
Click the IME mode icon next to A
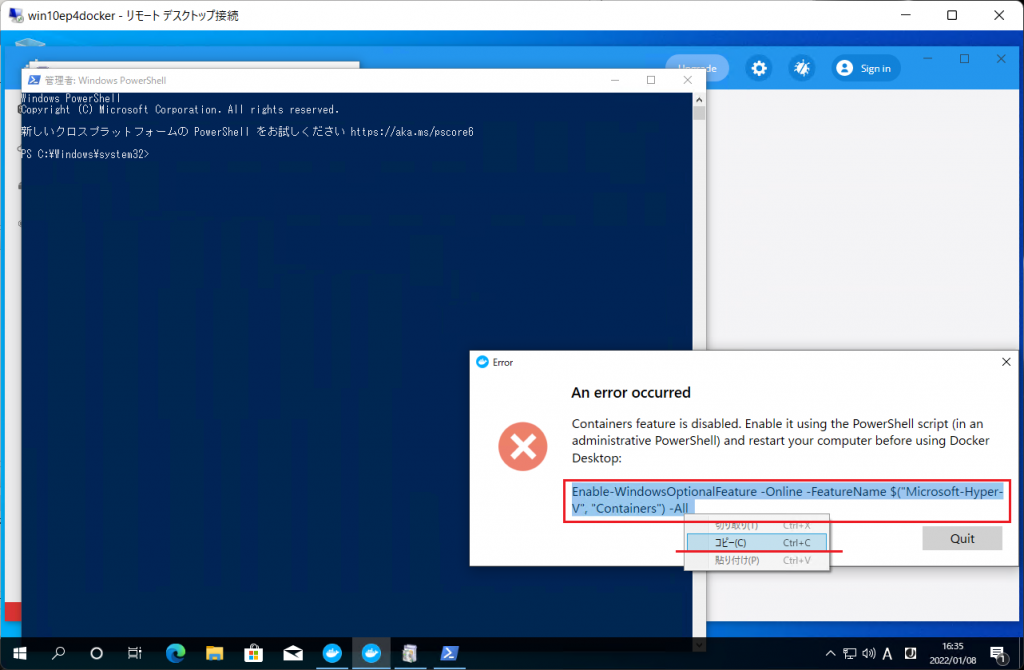[910, 653]
